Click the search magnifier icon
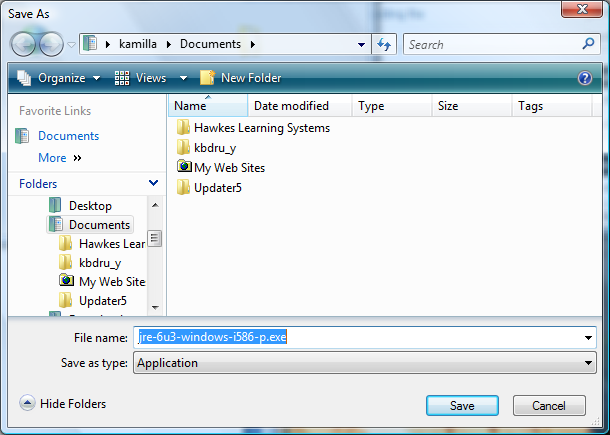Viewport: 610px width, 435px height. click(x=588, y=44)
